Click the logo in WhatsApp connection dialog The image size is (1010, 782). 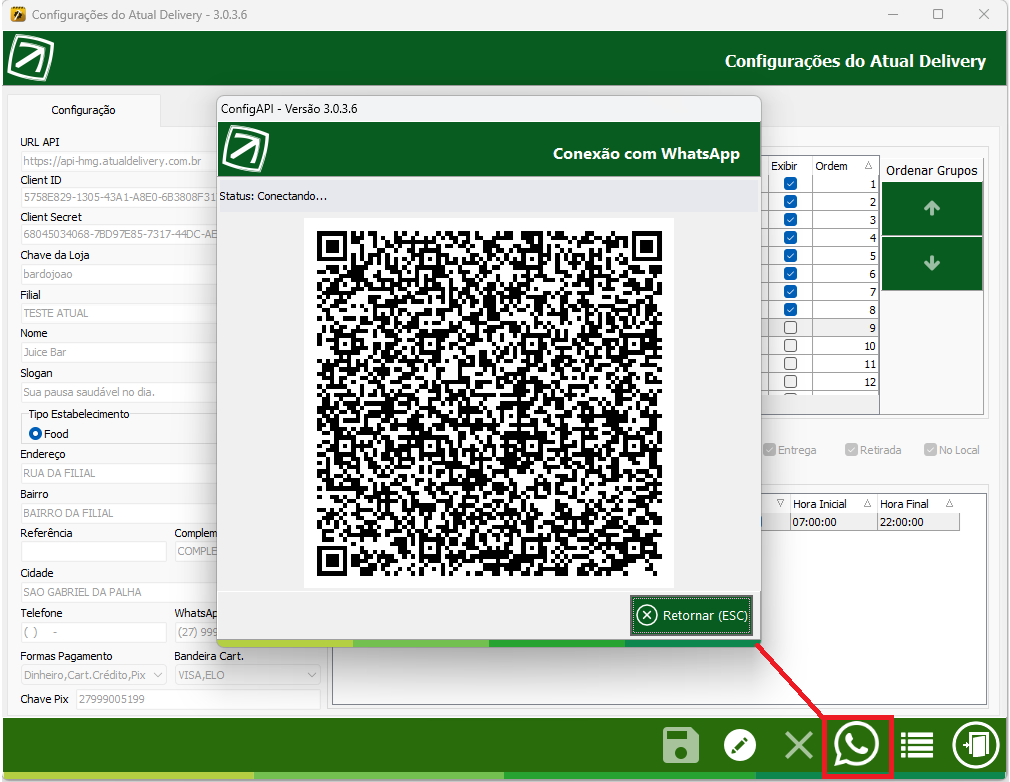click(x=245, y=149)
